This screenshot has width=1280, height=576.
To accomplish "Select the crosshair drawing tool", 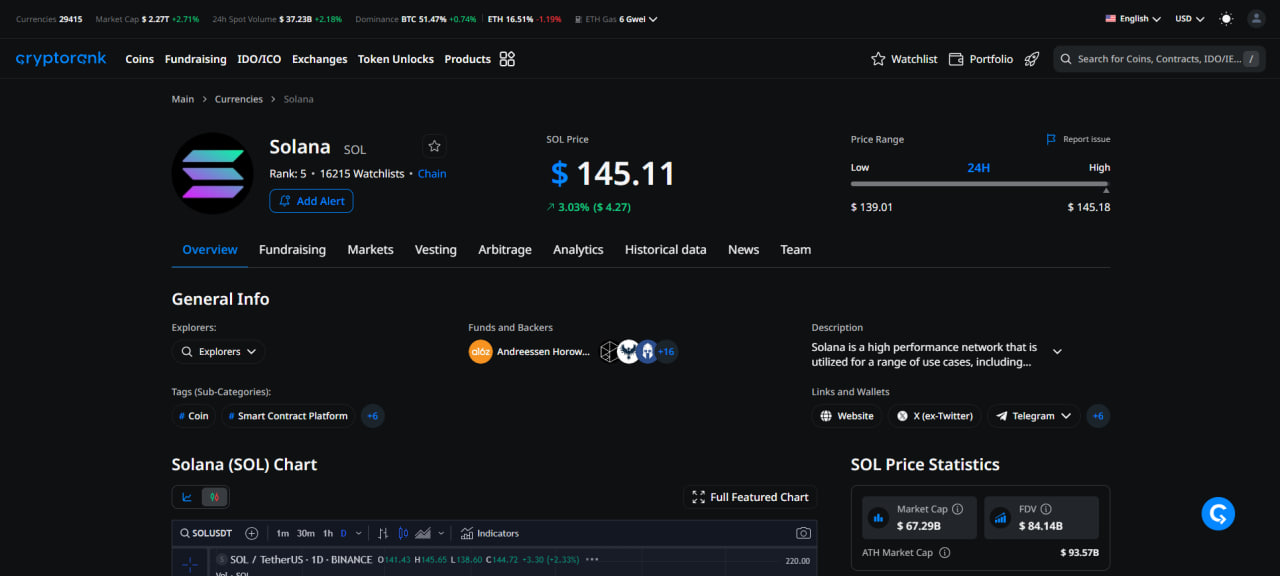I will [x=189, y=565].
